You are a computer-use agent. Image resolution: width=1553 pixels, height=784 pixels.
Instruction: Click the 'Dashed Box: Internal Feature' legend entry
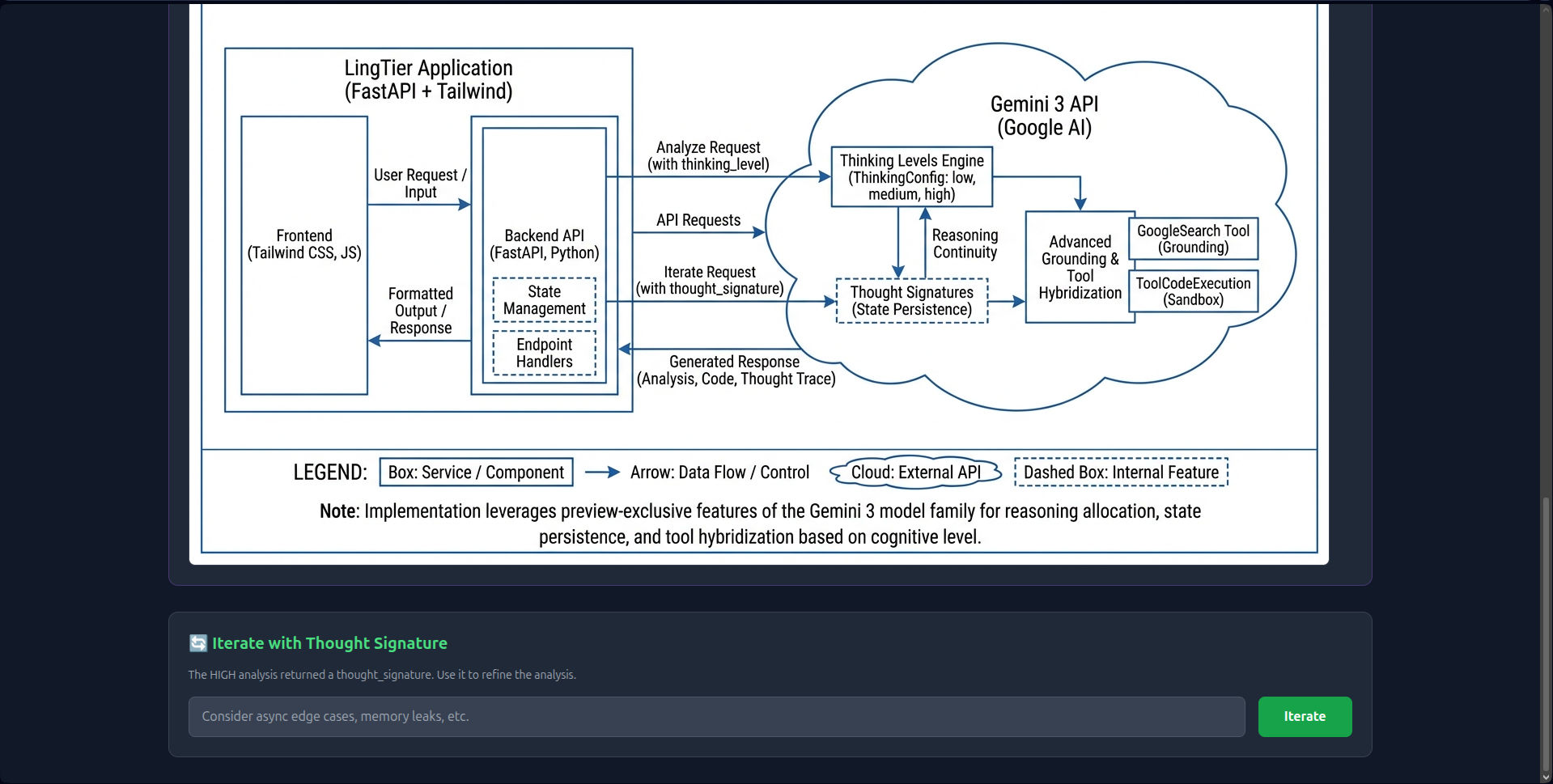[1122, 473]
